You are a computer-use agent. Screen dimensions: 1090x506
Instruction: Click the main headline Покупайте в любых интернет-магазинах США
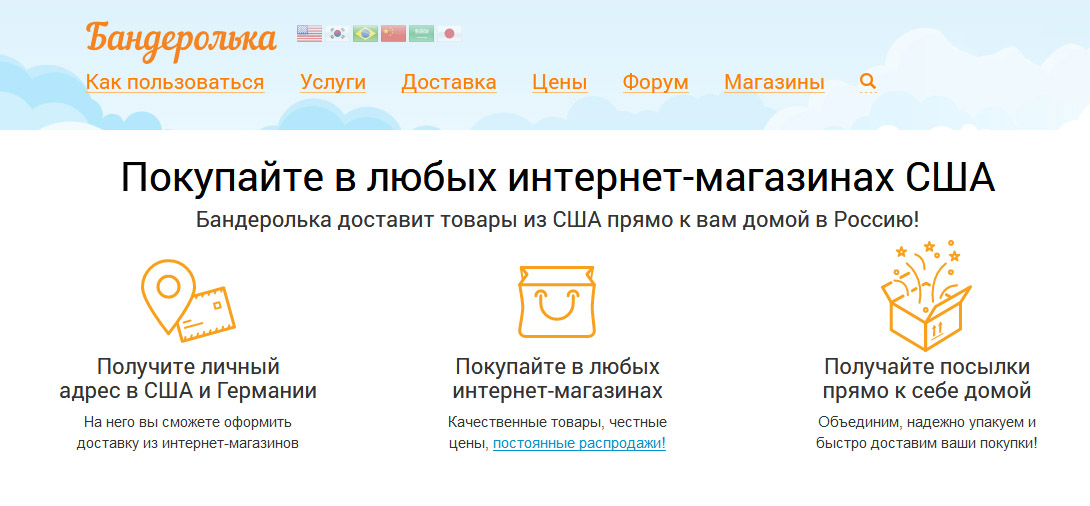pos(558,179)
